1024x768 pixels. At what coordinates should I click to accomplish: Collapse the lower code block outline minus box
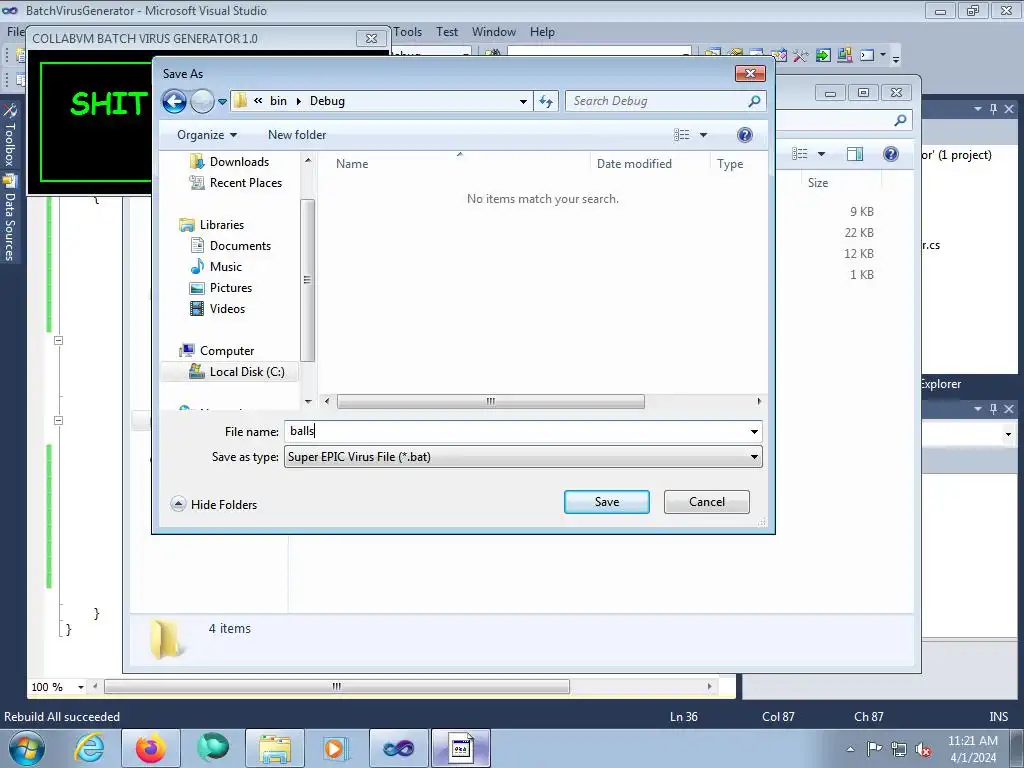coord(58,421)
